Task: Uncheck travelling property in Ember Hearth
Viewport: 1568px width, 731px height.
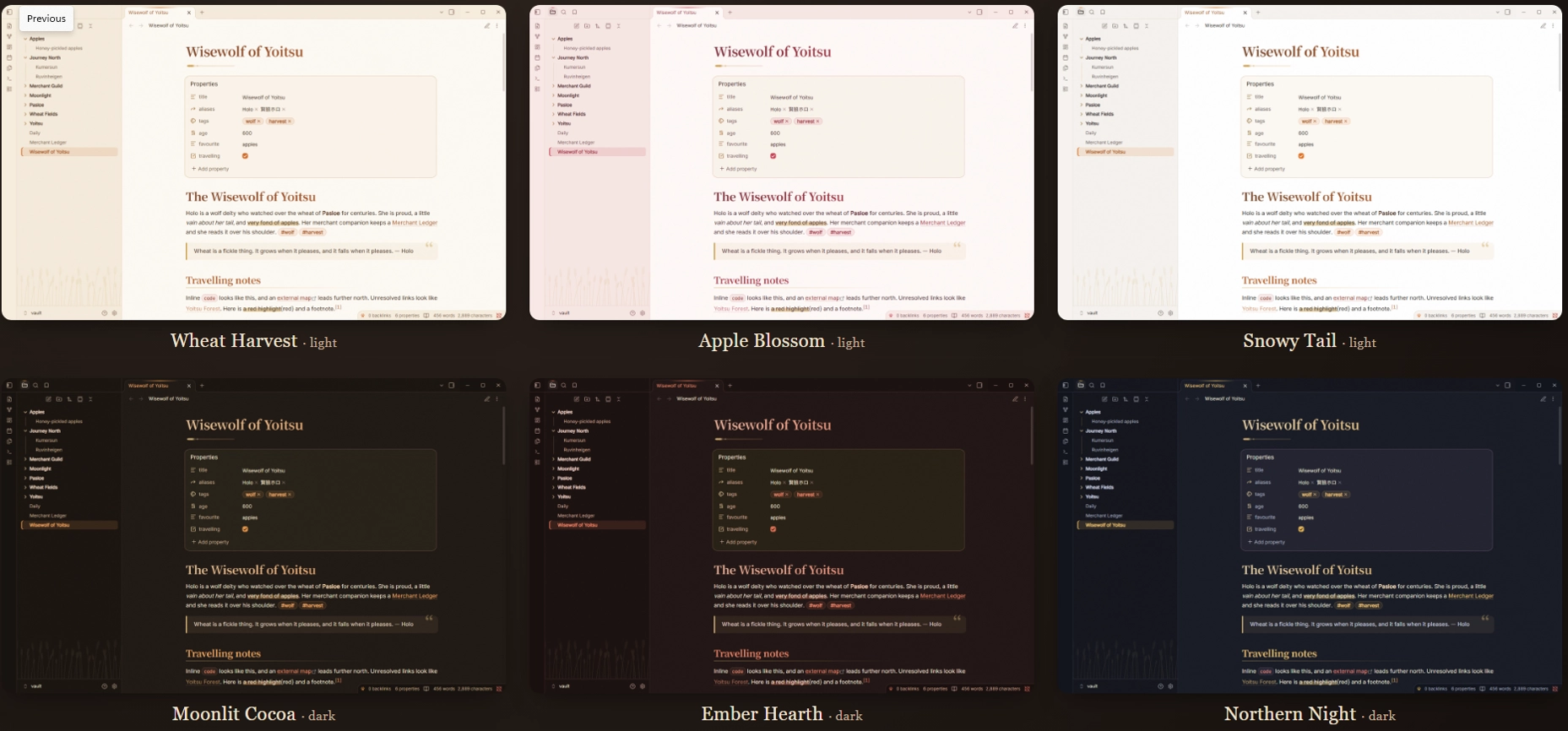Action: pos(773,529)
